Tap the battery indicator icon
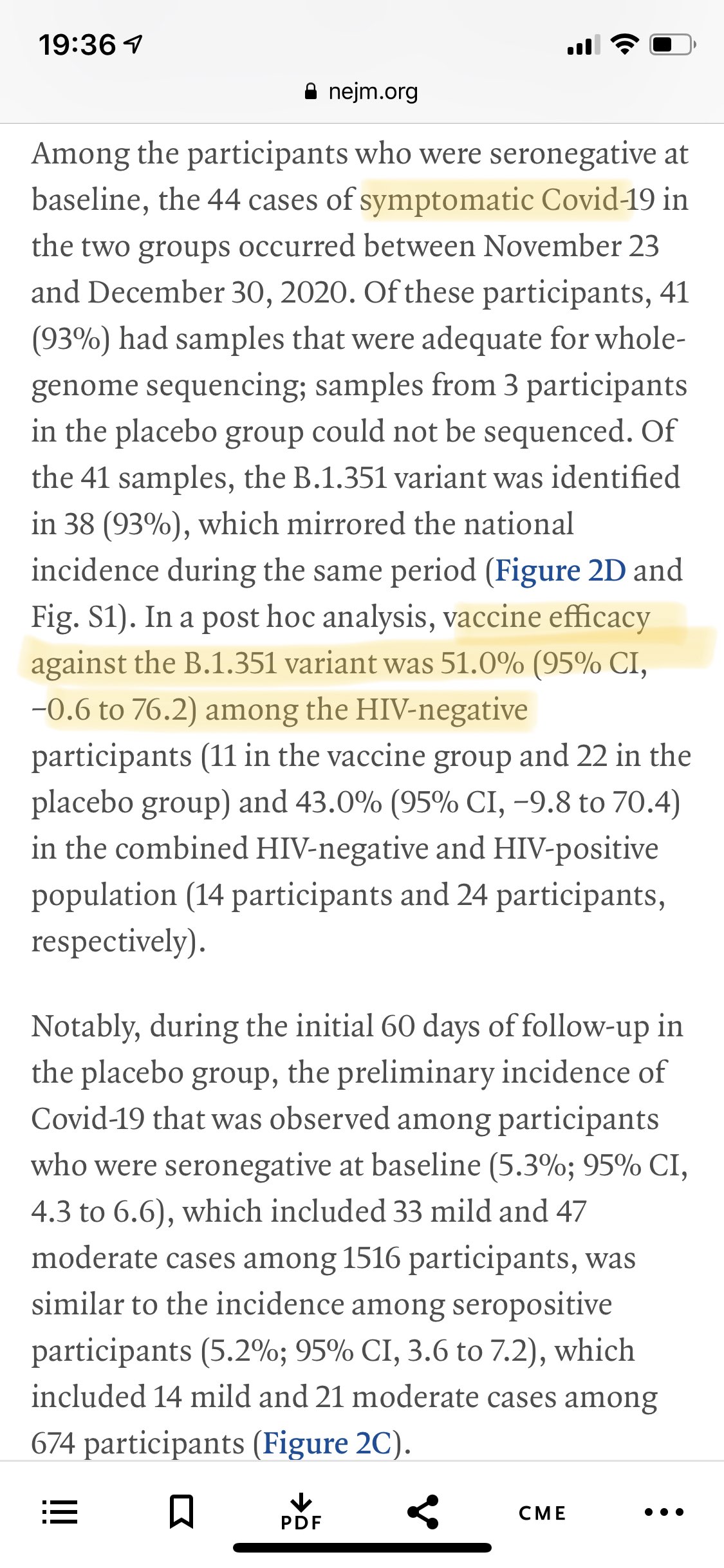 pos(672,44)
